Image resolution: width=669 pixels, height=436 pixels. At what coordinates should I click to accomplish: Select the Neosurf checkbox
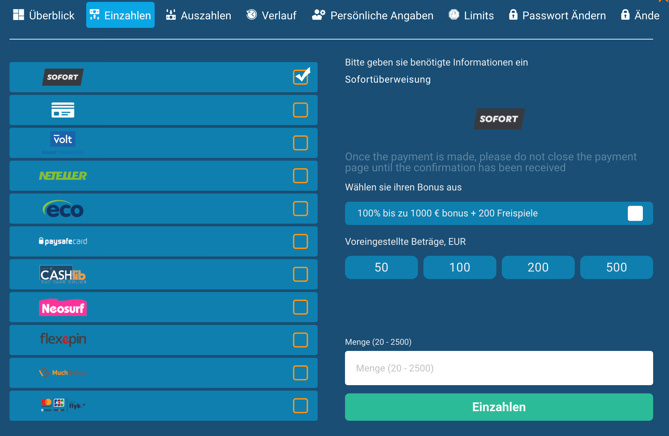[300, 307]
